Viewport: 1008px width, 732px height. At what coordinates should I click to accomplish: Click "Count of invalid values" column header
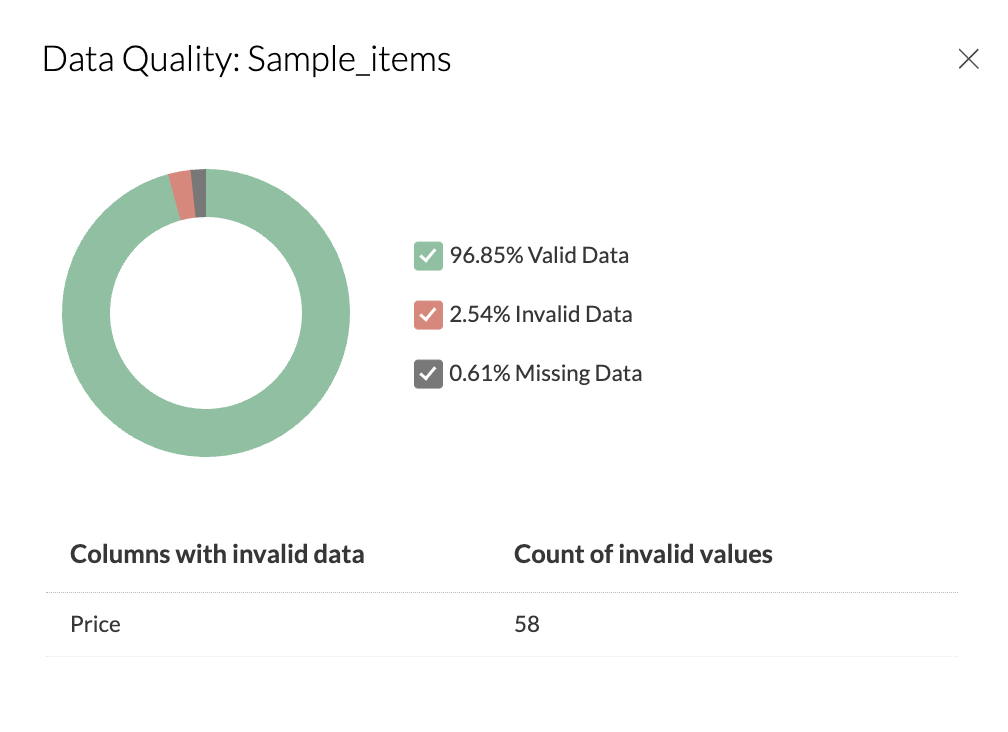point(643,554)
